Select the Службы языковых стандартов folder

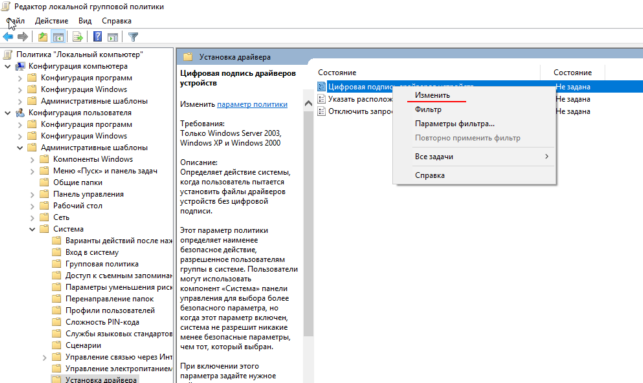point(119,334)
